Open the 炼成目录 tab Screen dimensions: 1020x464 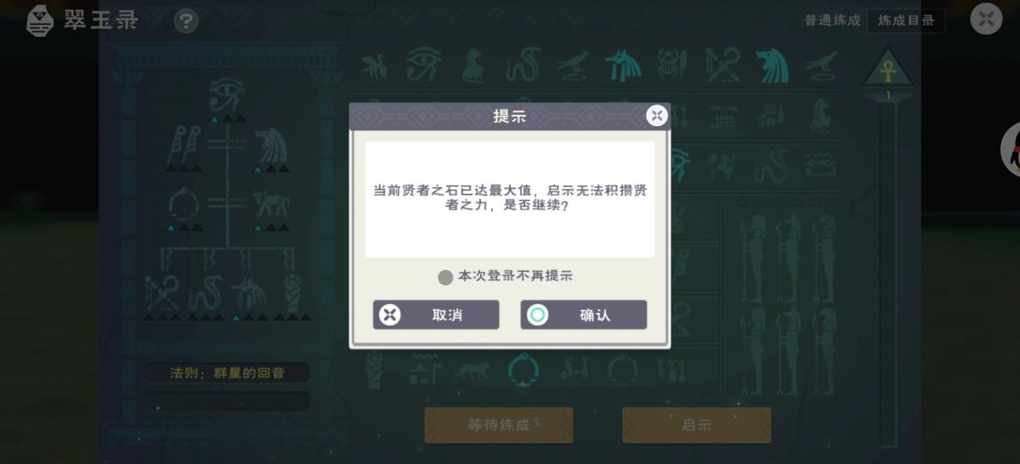click(906, 20)
